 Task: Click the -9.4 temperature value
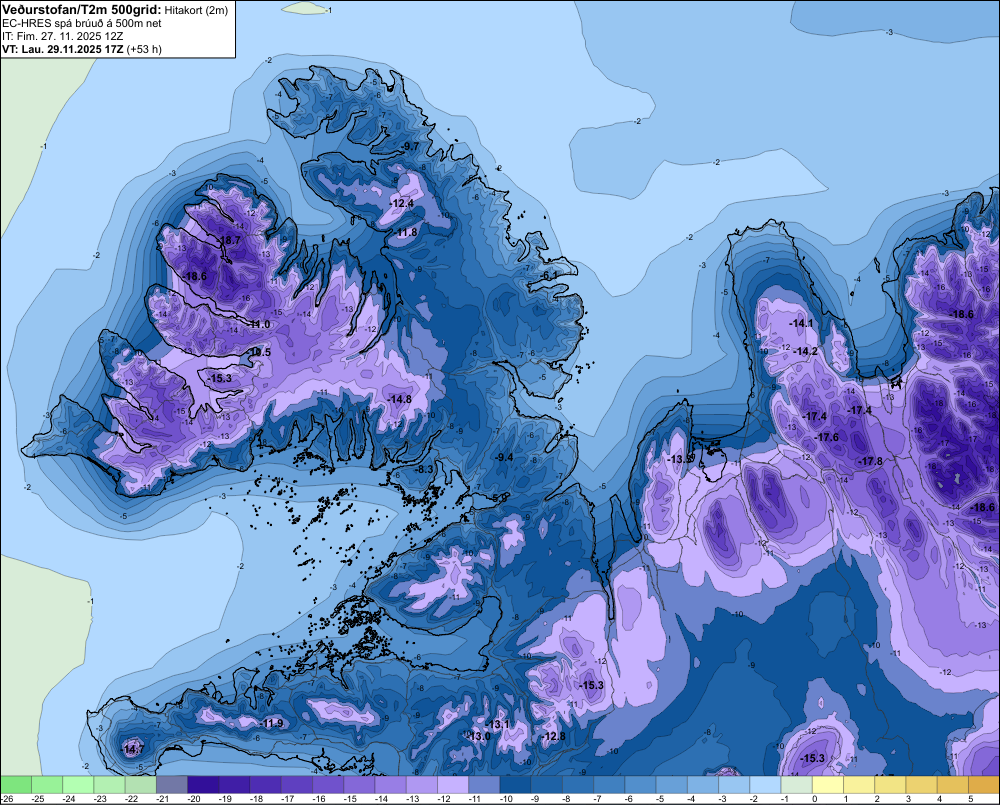coord(504,457)
